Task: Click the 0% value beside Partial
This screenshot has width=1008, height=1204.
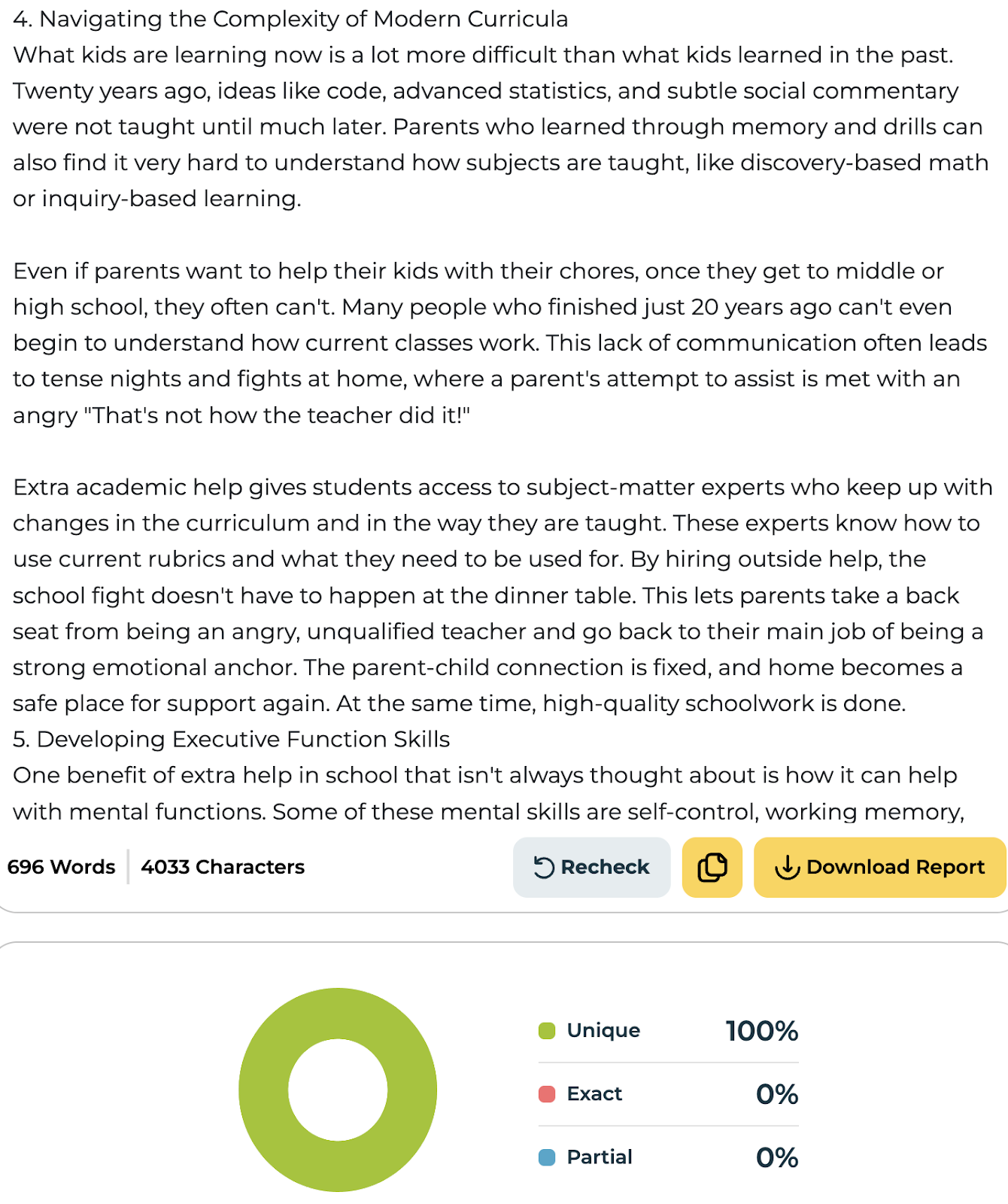Action: (x=776, y=1157)
